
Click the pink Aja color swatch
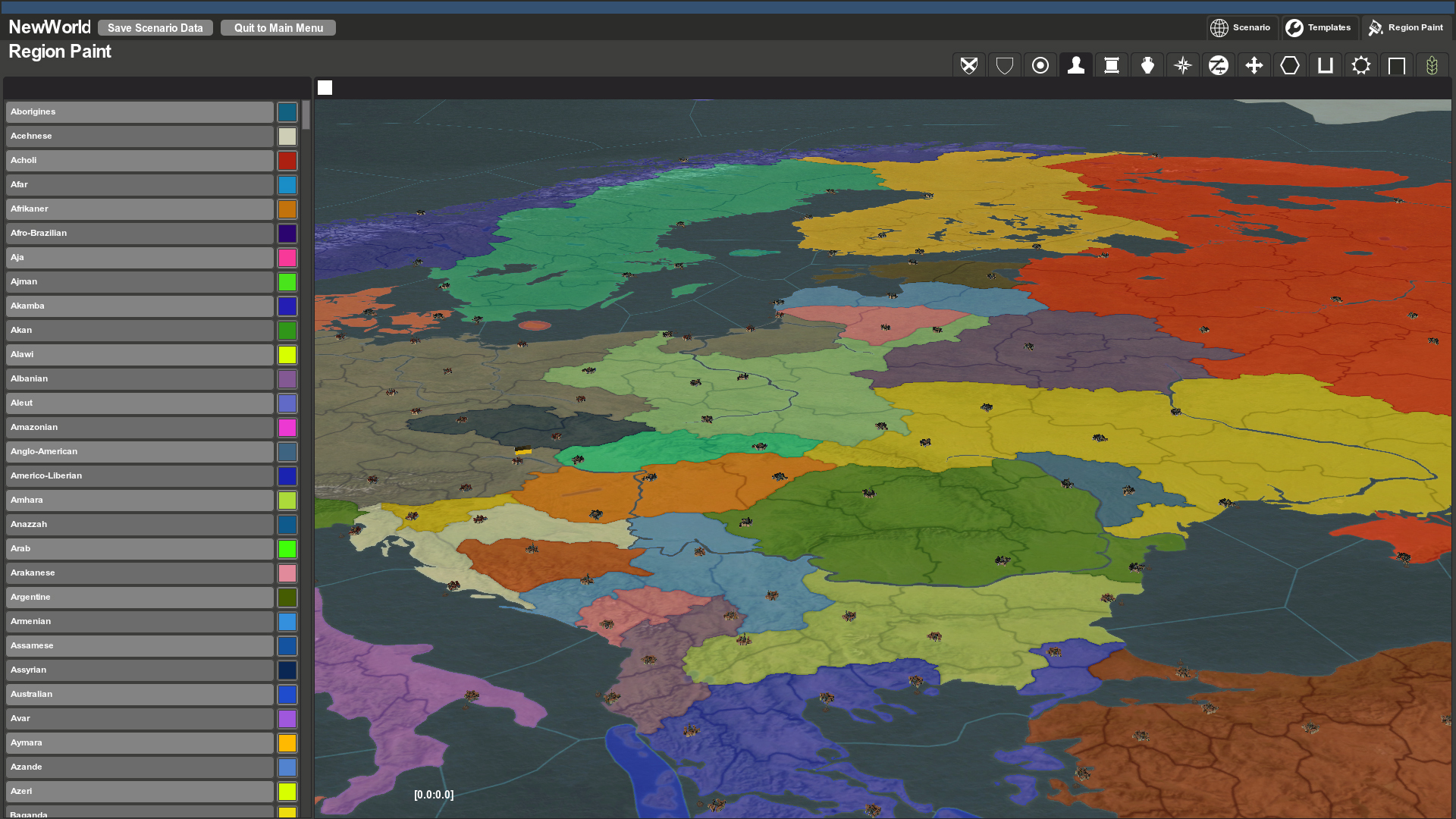click(x=287, y=258)
